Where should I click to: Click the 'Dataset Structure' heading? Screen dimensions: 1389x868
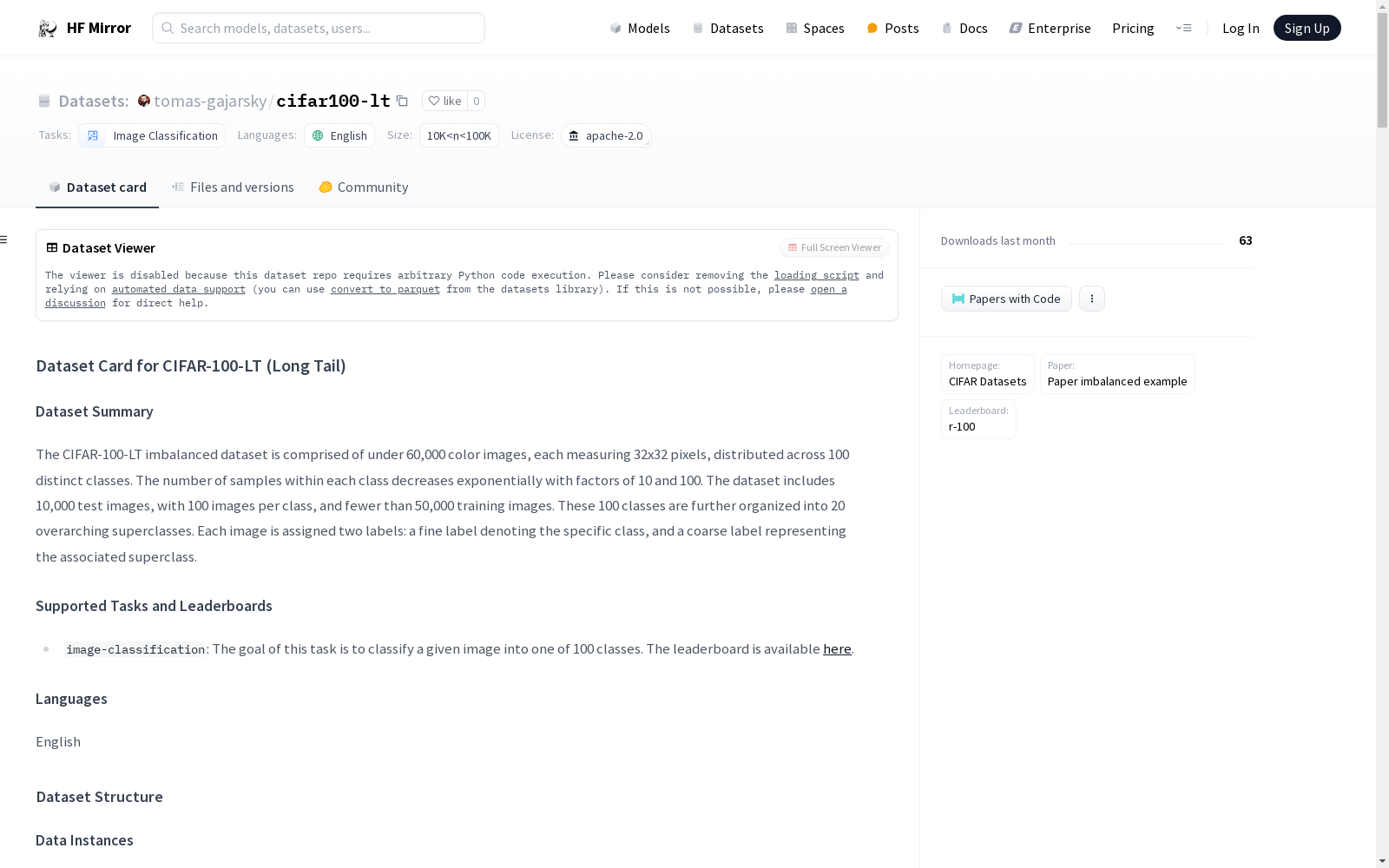coord(99,797)
